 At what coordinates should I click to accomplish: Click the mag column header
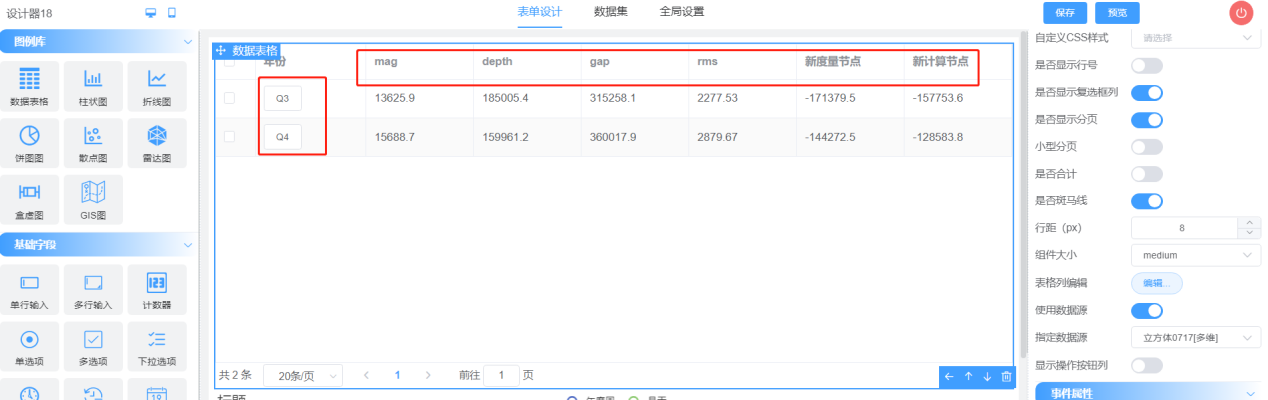385,62
